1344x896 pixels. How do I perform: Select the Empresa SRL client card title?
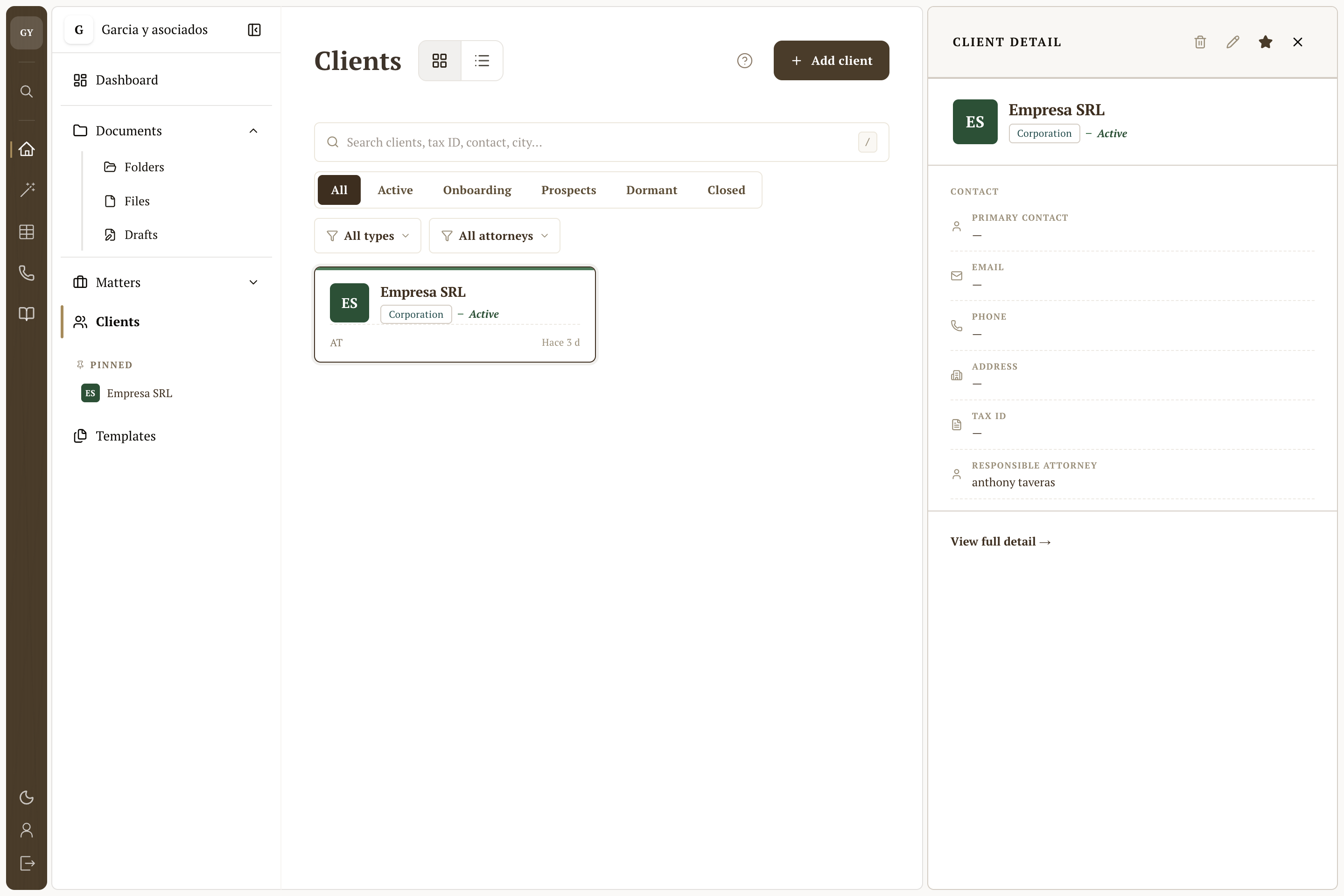click(423, 292)
